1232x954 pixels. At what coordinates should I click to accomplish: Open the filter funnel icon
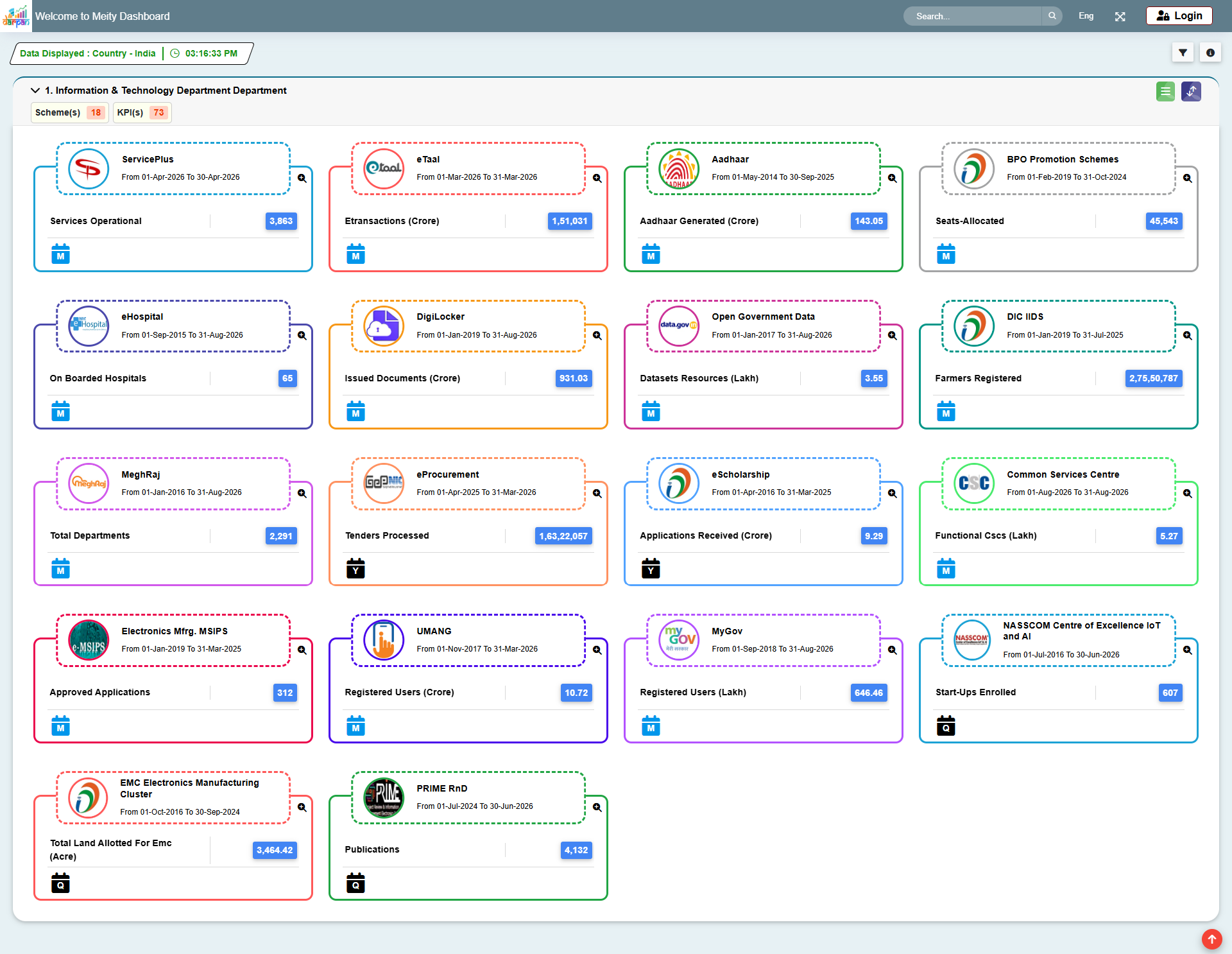[x=1183, y=53]
